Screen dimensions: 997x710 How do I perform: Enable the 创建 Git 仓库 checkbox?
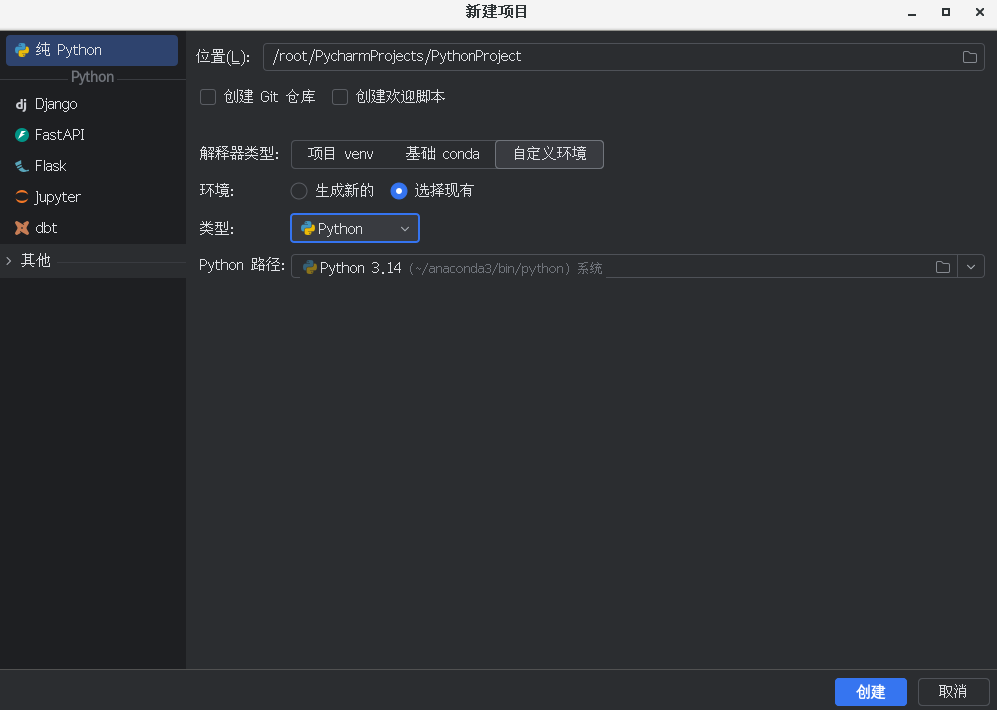click(x=208, y=97)
